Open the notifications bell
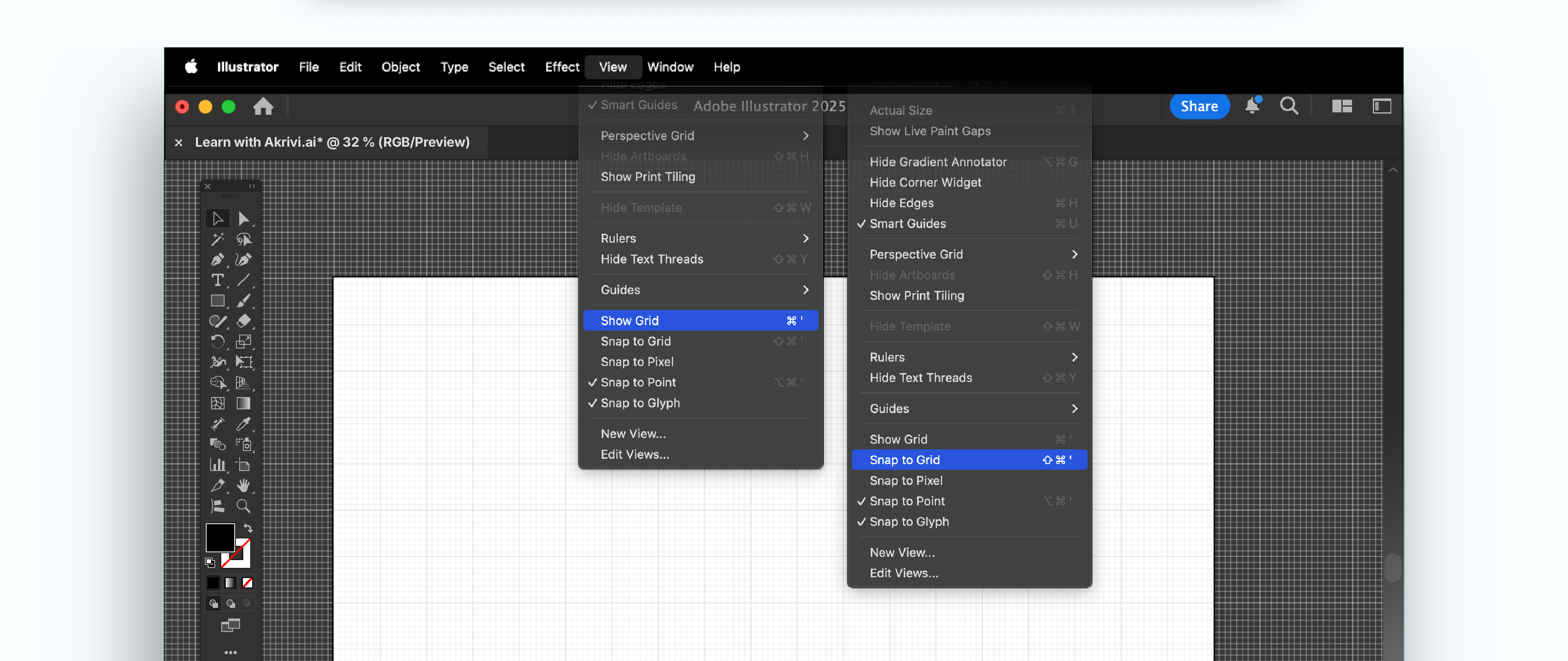Viewport: 1568px width, 661px height. tap(1253, 106)
